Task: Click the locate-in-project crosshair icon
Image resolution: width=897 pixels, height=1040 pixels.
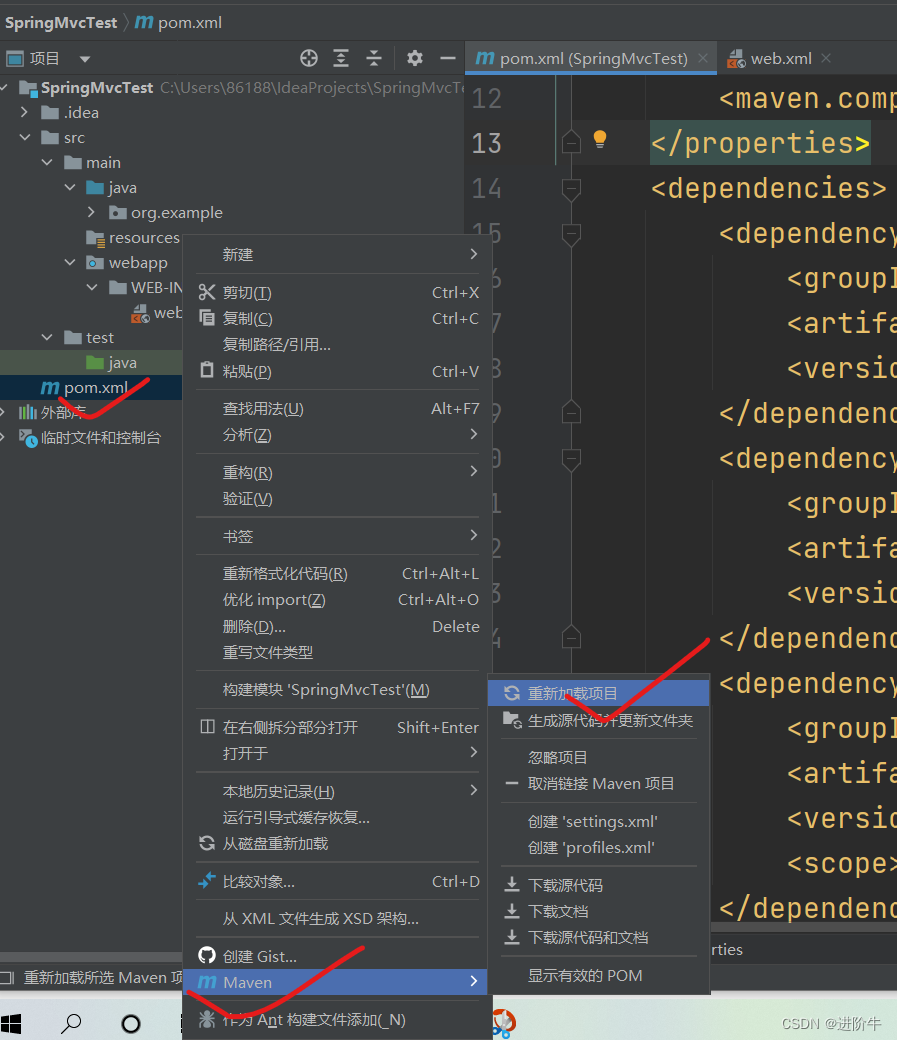Action: (x=309, y=58)
